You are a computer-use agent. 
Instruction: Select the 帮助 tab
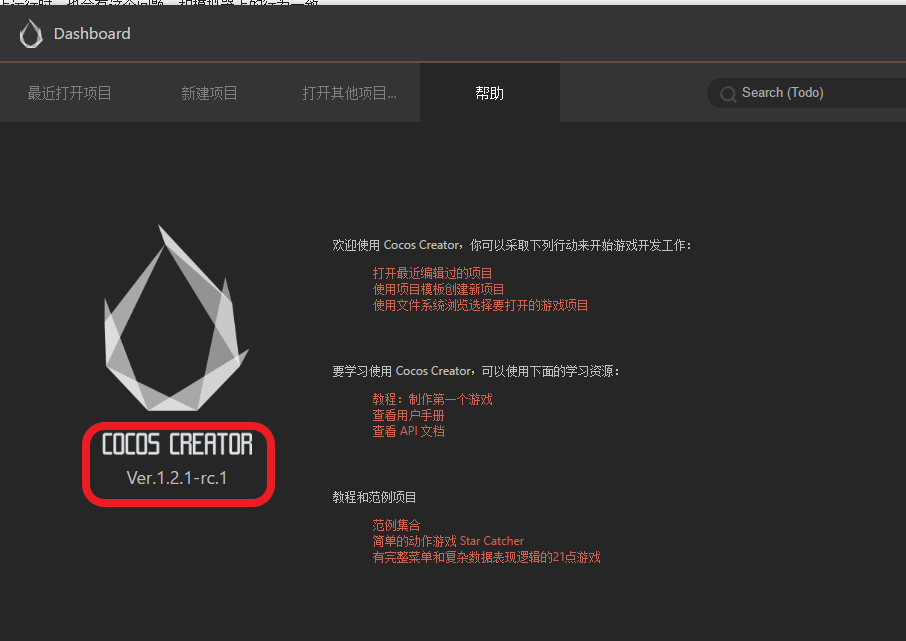(489, 93)
